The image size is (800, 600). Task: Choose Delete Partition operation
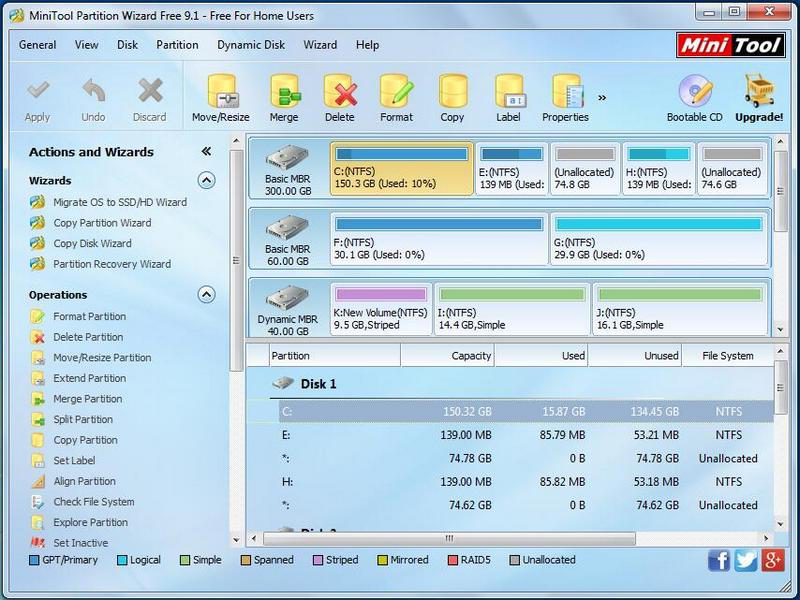click(77, 337)
